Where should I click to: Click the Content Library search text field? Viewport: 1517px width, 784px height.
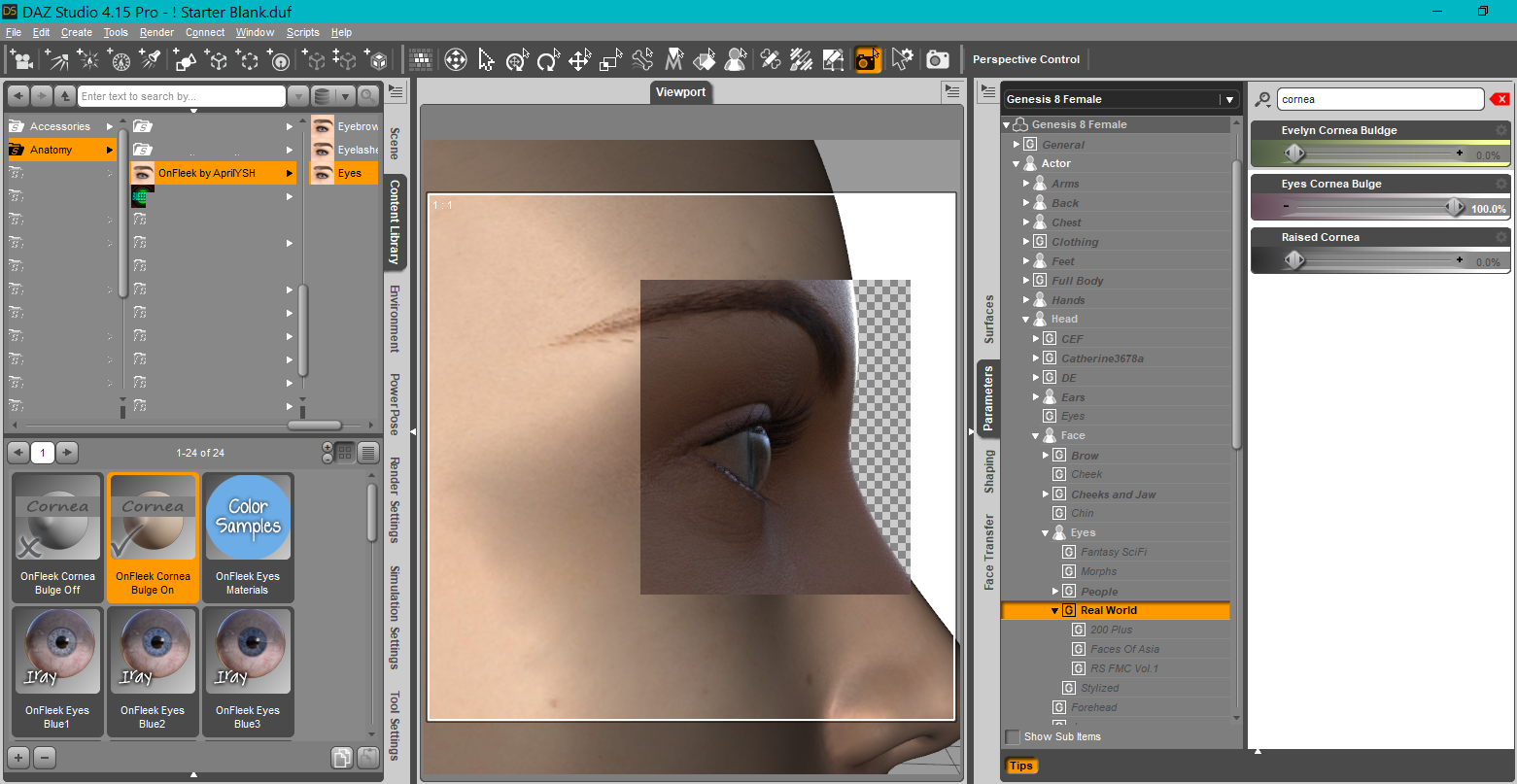pos(182,96)
